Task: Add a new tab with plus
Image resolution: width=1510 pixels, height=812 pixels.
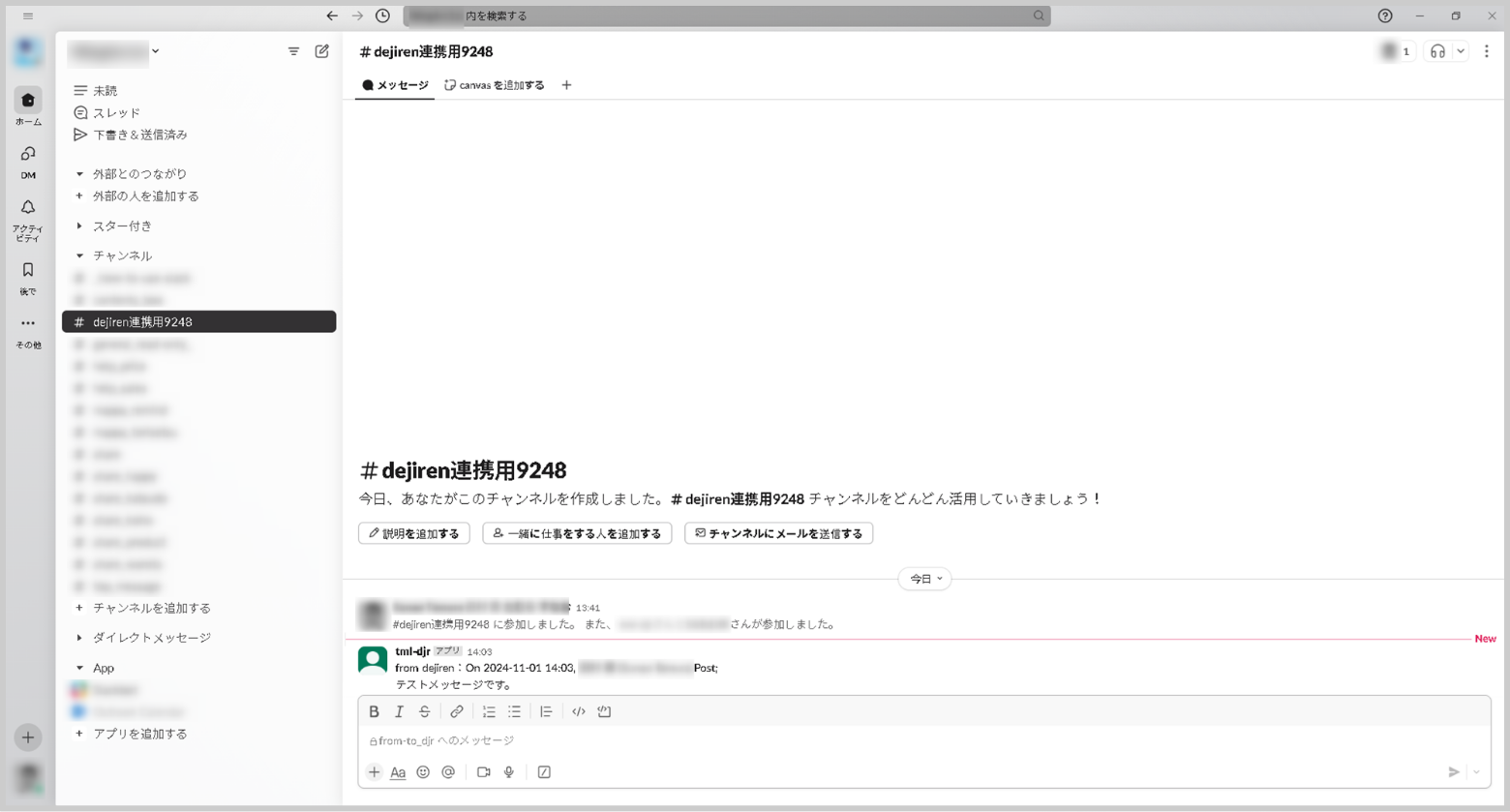Action: tap(567, 85)
